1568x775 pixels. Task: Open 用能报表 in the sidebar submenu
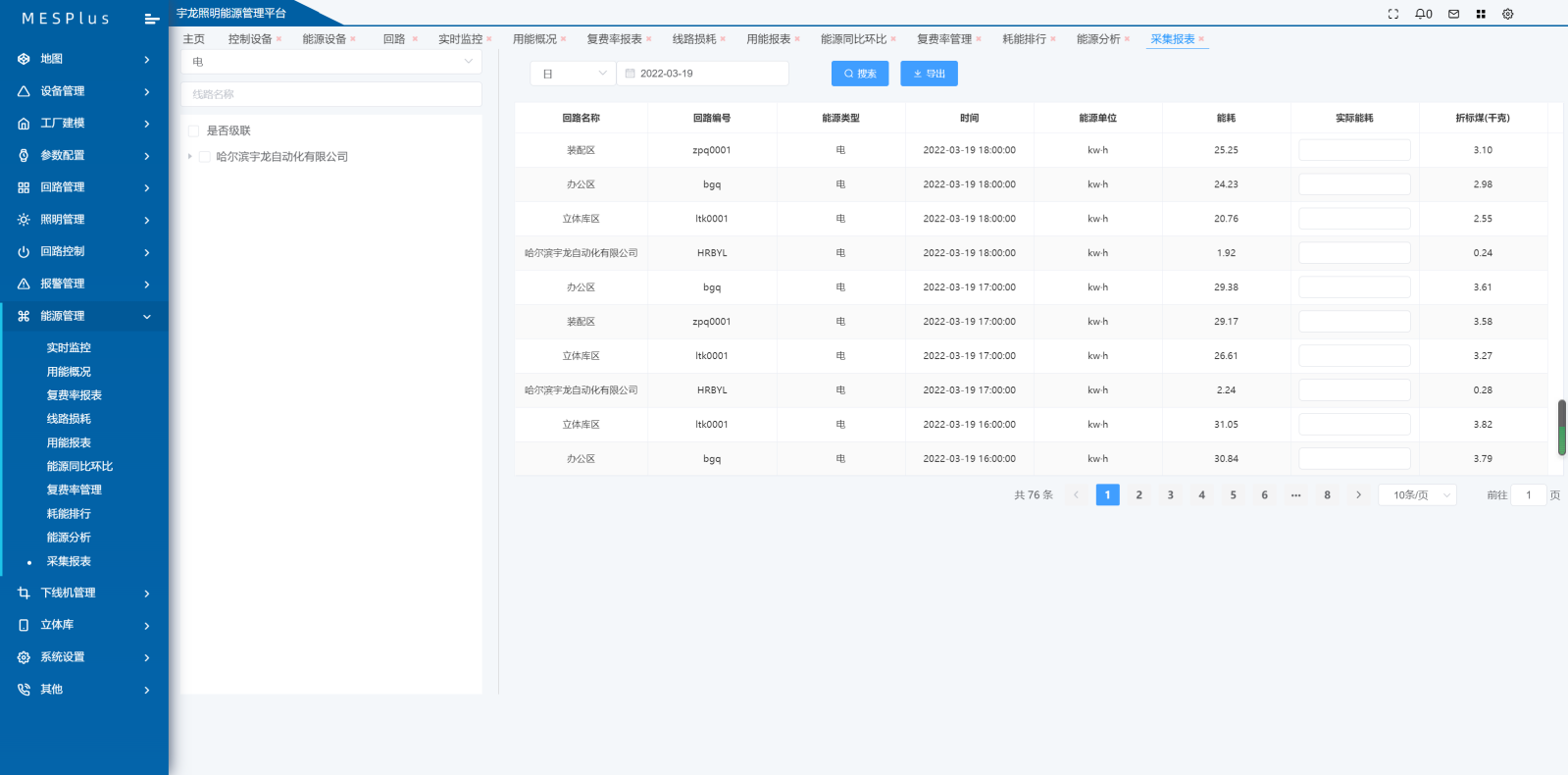69,442
